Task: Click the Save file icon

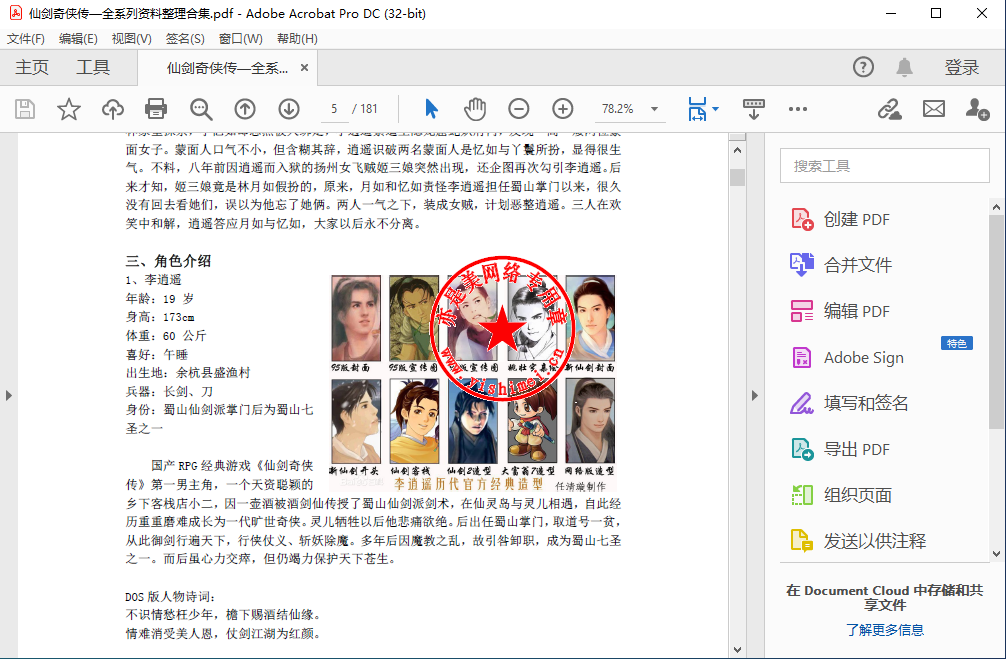Action: [25, 109]
